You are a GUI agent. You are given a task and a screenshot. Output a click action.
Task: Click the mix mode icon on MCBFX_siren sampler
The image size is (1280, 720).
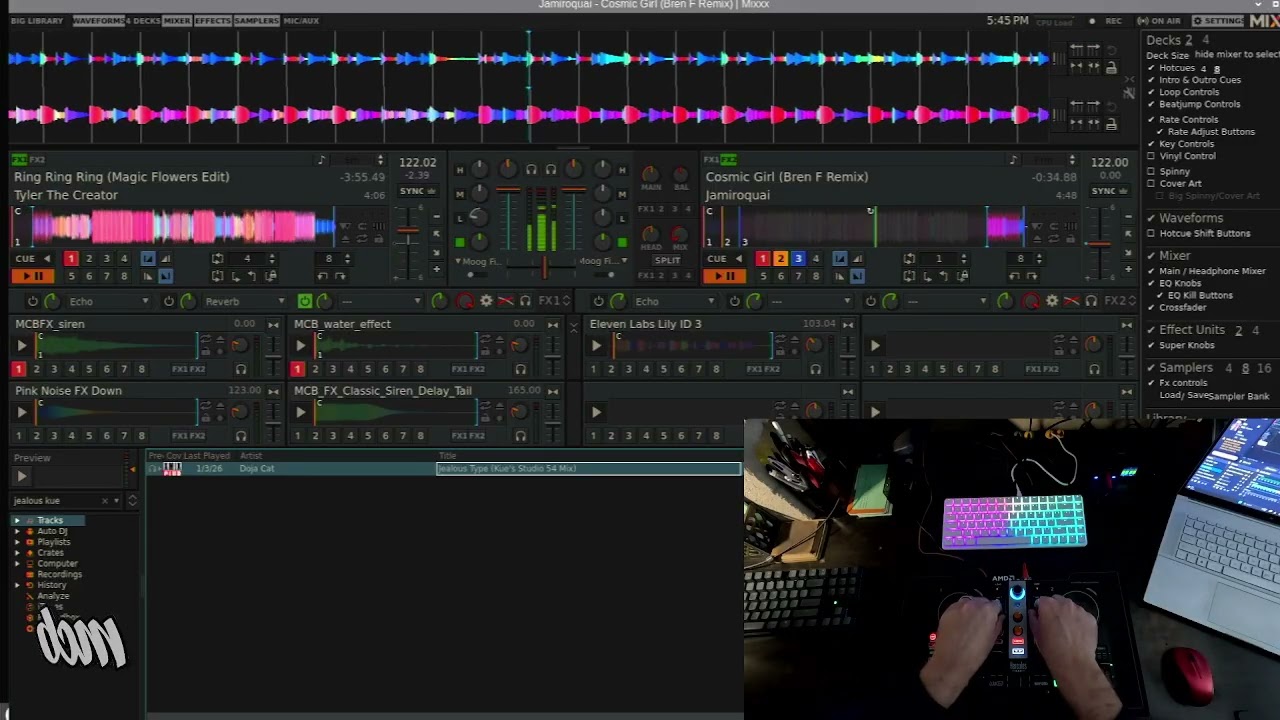click(273, 325)
